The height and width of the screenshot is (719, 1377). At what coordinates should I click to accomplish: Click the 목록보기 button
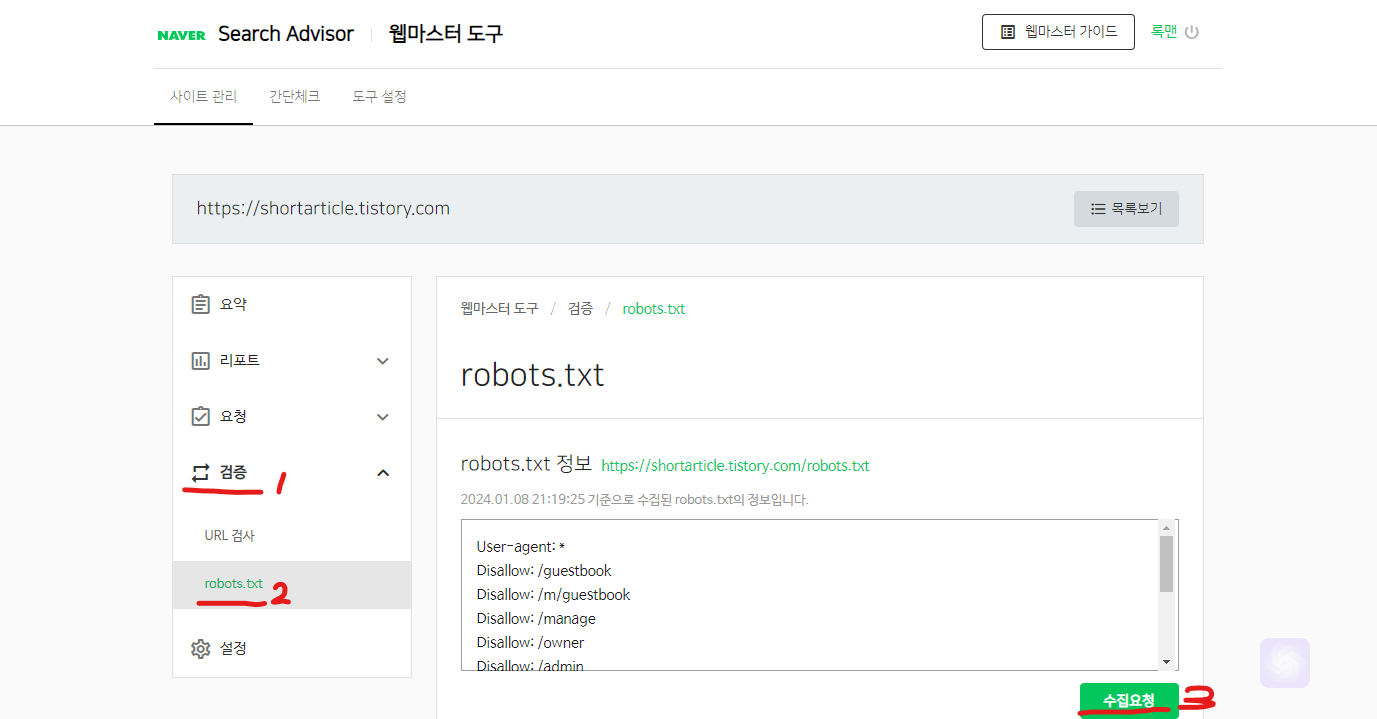[1126, 209]
